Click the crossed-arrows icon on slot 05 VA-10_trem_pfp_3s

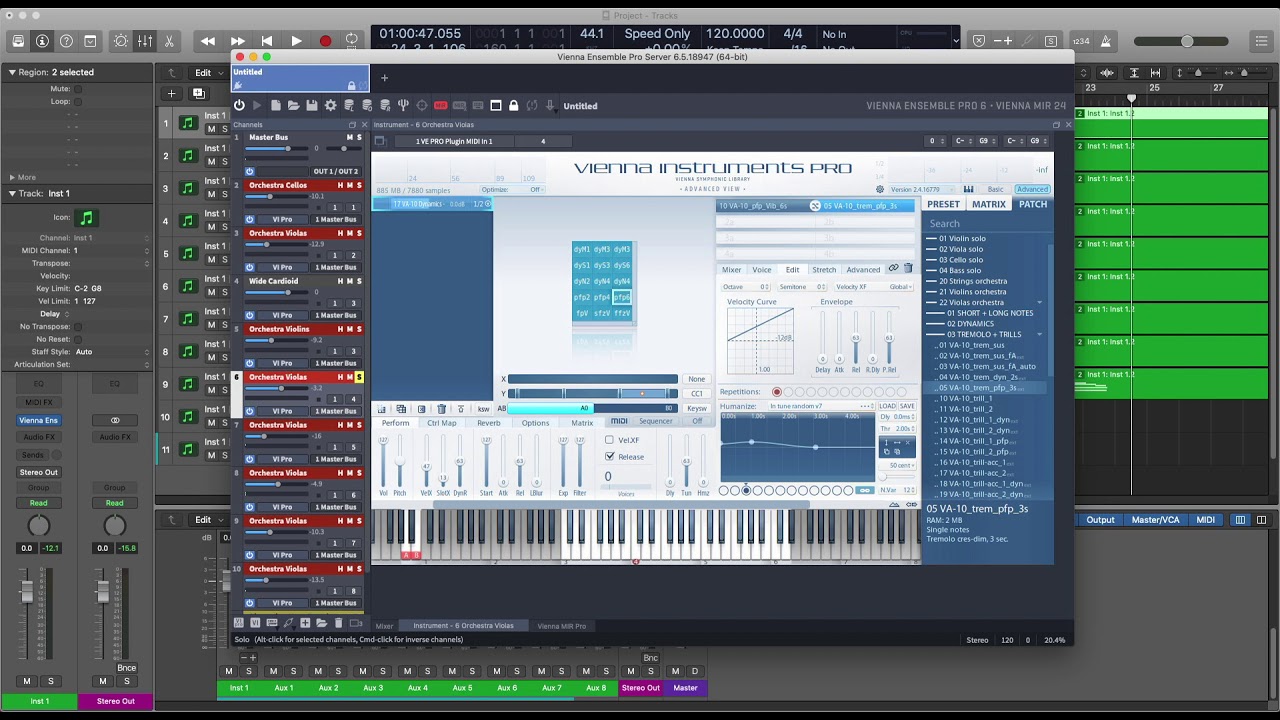point(815,205)
